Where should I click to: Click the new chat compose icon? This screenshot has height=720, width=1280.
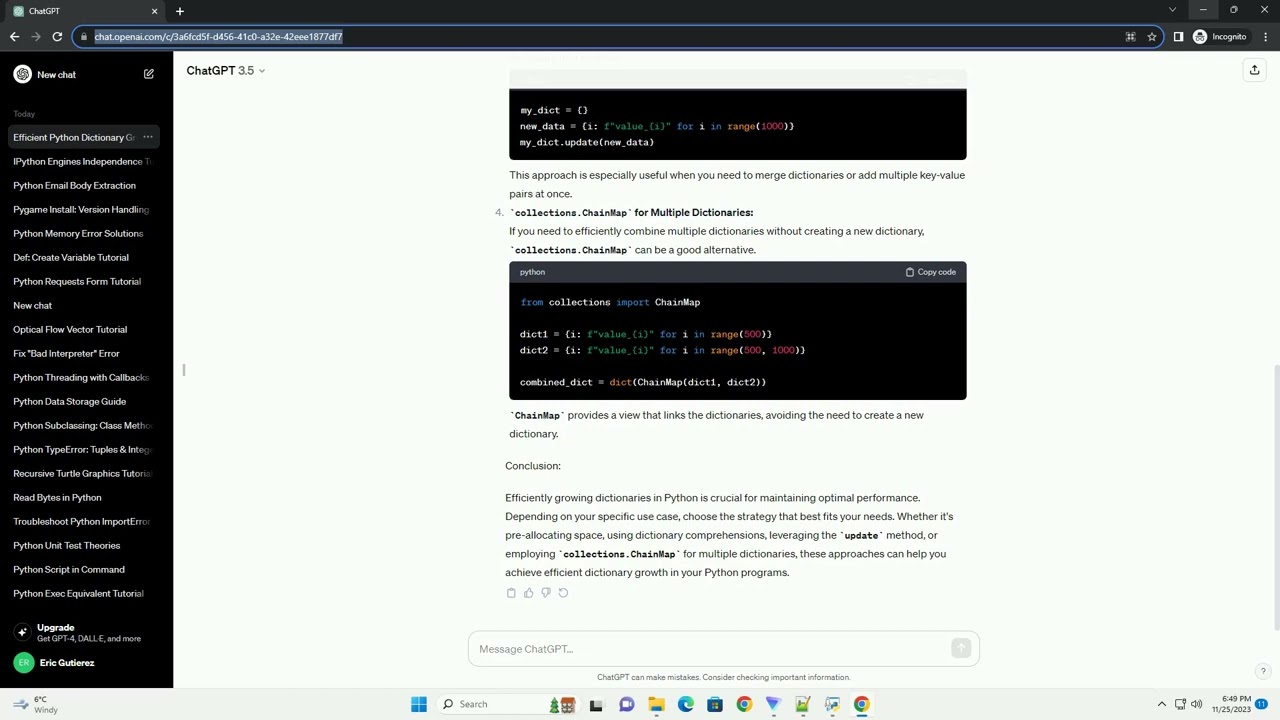(x=148, y=74)
